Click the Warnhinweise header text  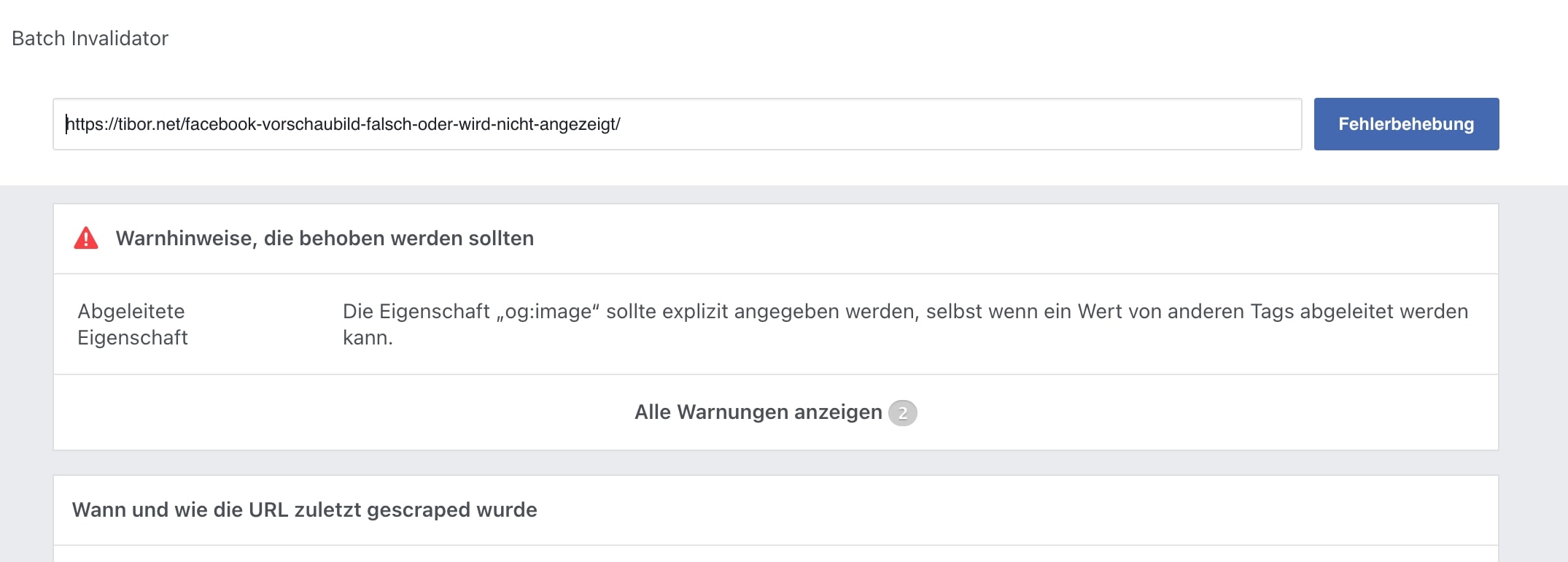(x=325, y=239)
